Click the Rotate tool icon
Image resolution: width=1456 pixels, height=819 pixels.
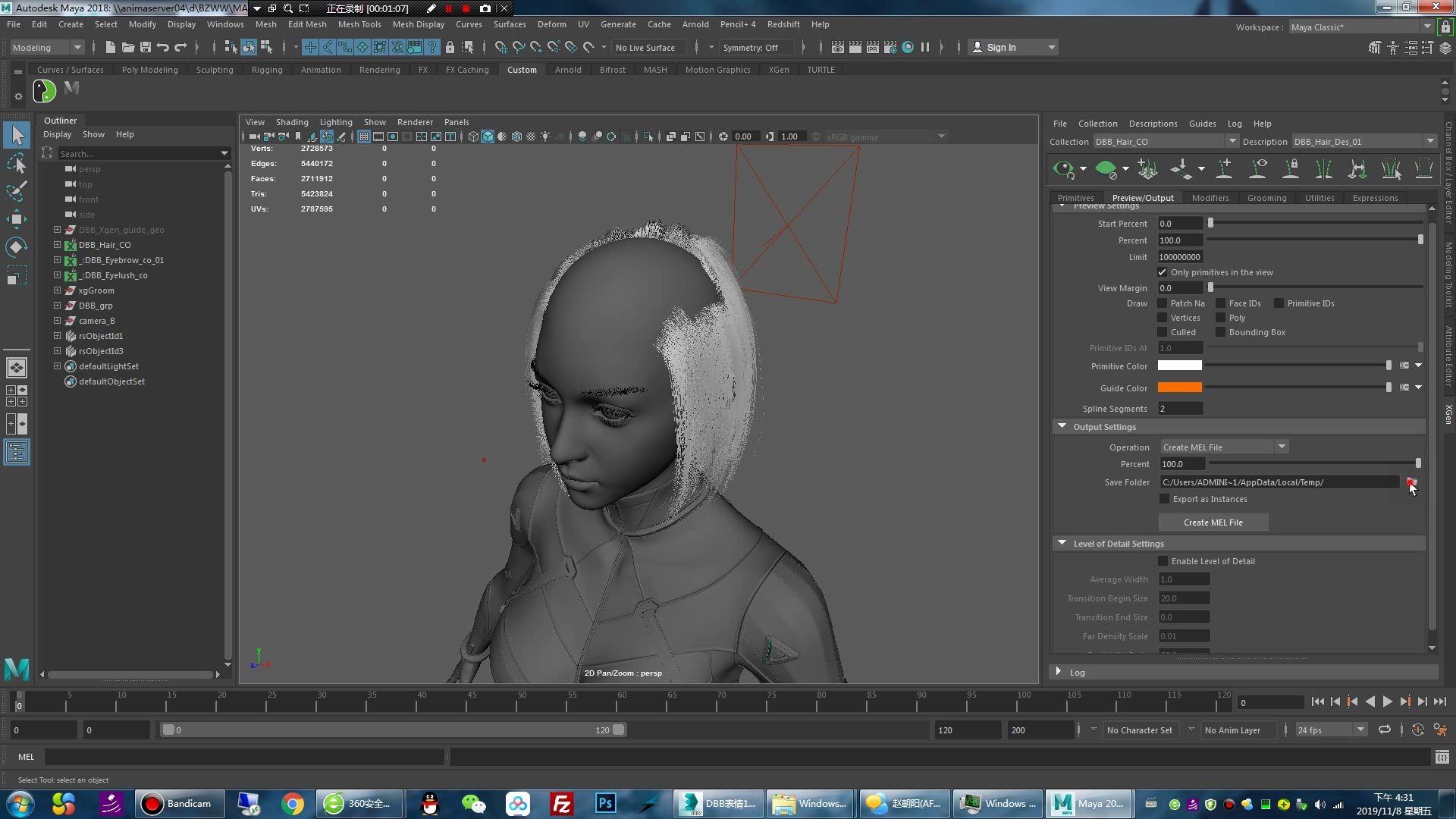click(16, 247)
